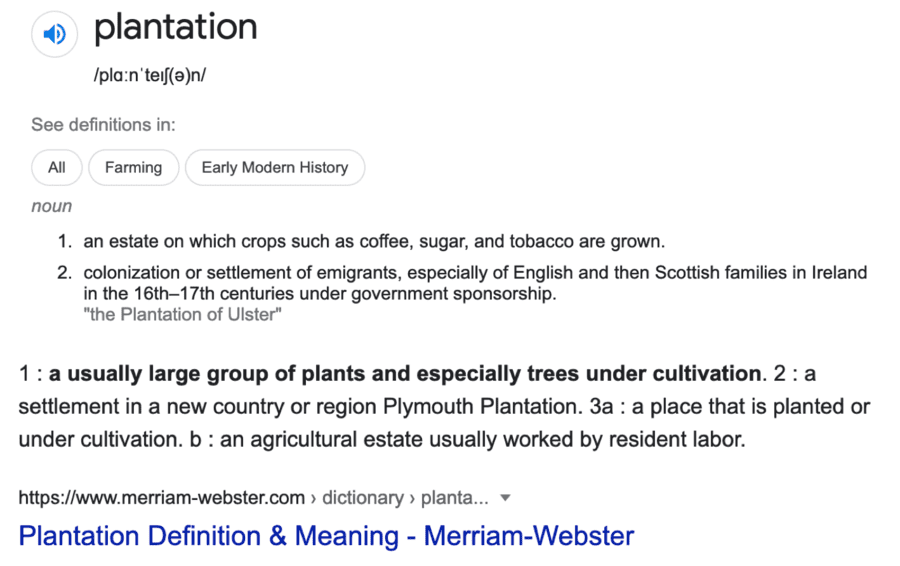The height and width of the screenshot is (566, 900).
Task: Filter definitions by Farming
Action: 133,168
